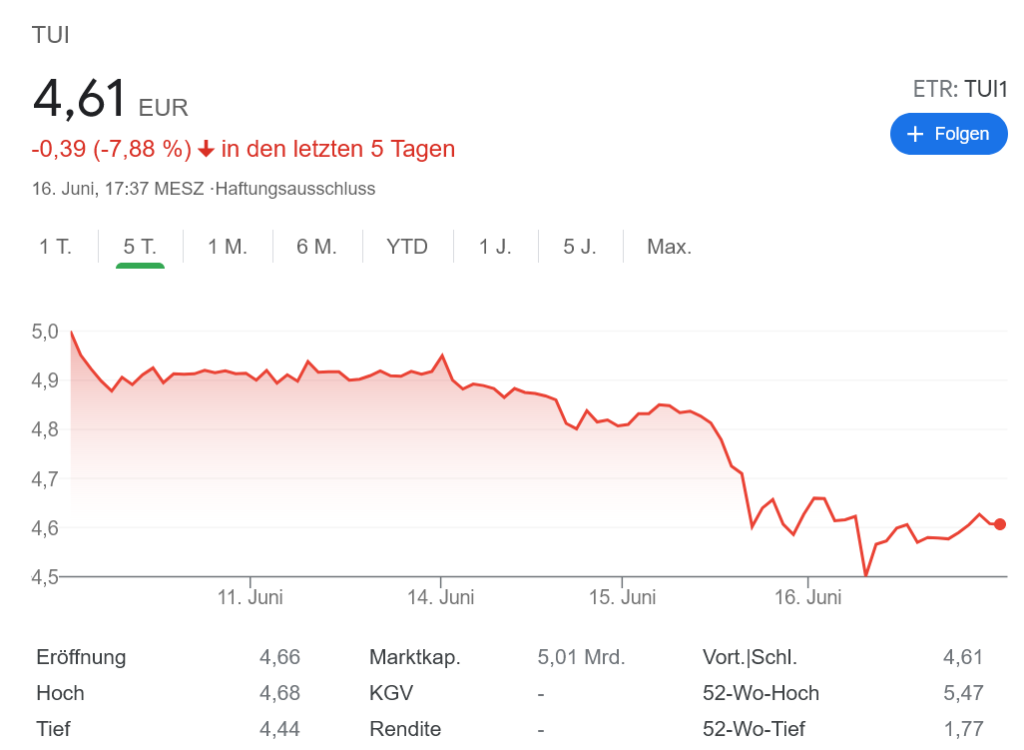Image resolution: width=1024 pixels, height=750 pixels.
Task: Open the 1 J. yearly chart
Action: coord(495,246)
